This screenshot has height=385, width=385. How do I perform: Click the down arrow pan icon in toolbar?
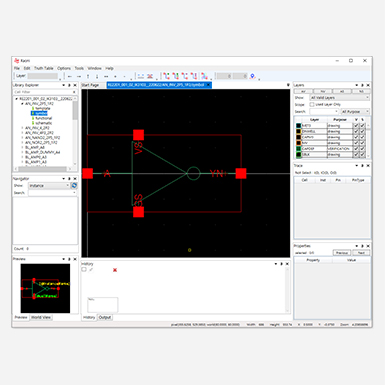coord(97,76)
